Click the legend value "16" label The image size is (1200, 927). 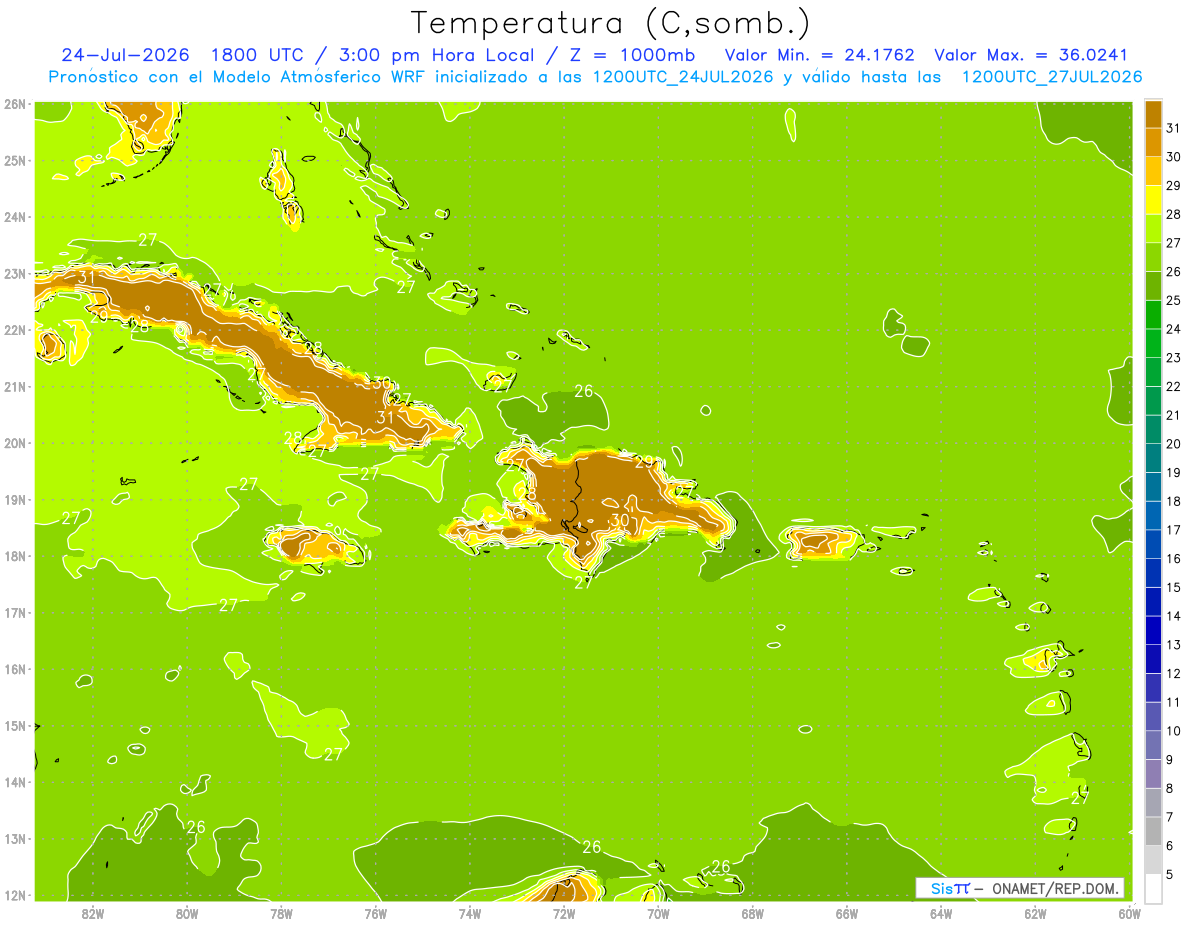(x=1173, y=559)
